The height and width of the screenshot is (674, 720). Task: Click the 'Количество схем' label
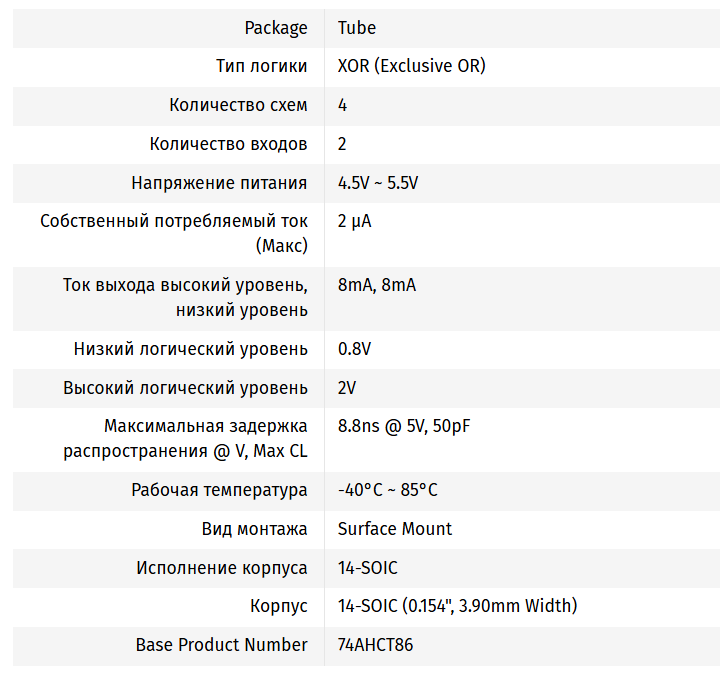click(x=239, y=105)
